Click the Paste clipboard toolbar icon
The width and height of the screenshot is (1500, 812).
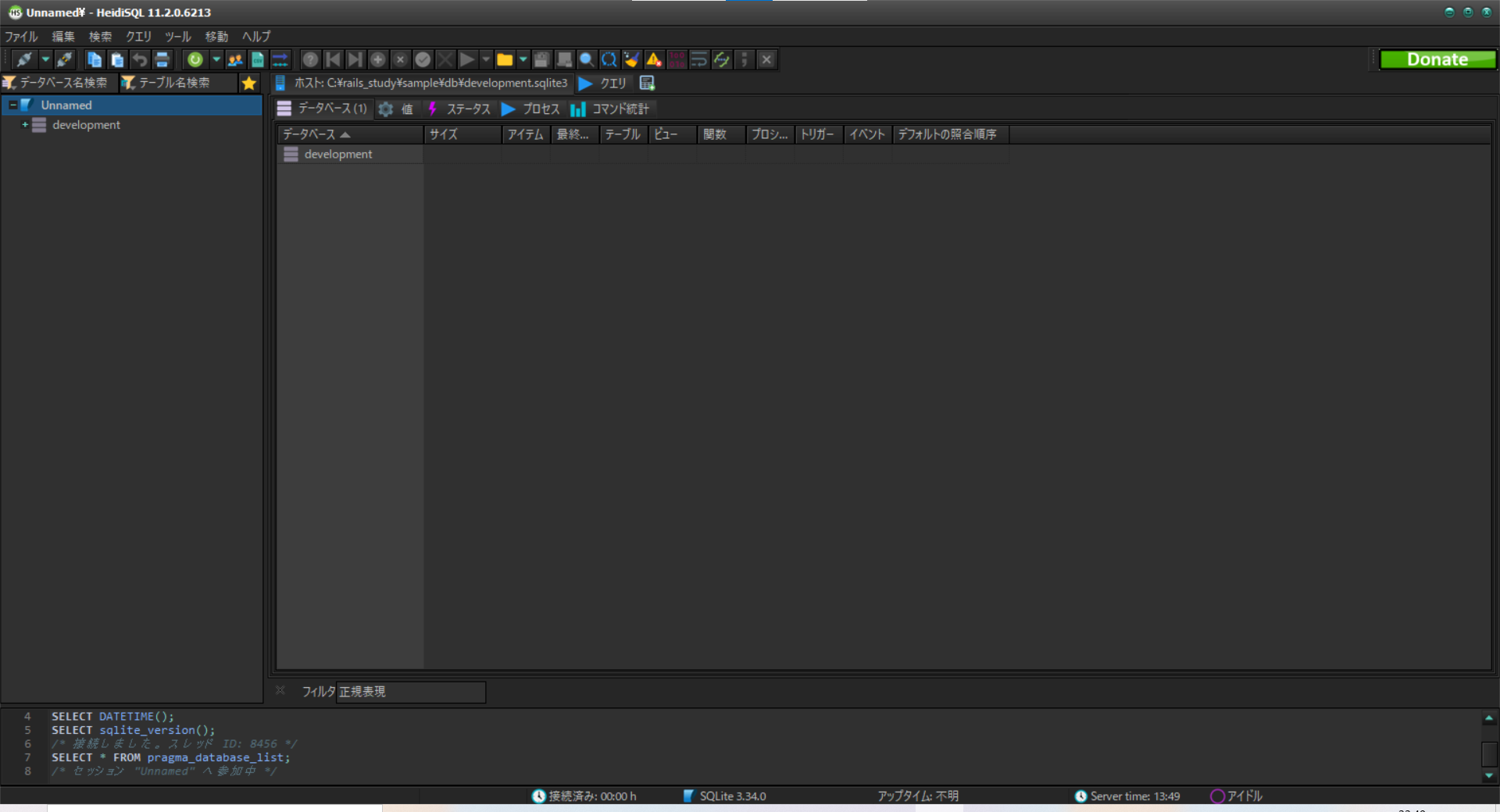click(x=116, y=59)
